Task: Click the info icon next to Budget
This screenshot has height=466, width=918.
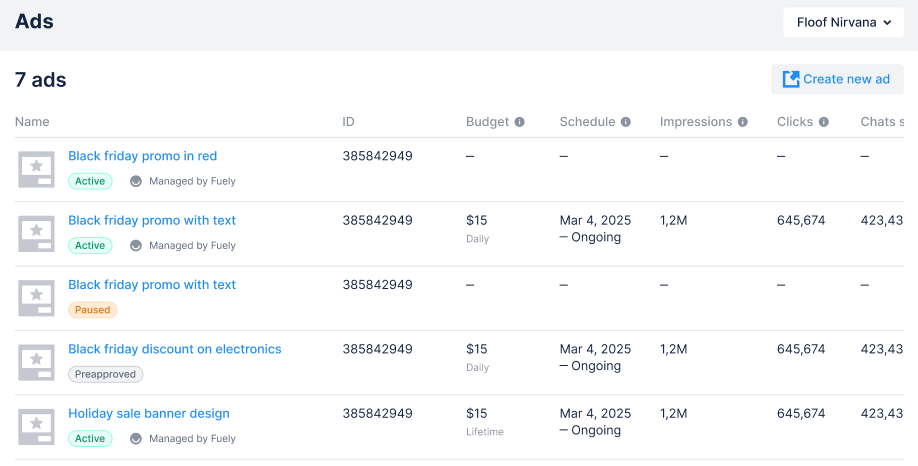Action: coord(520,122)
